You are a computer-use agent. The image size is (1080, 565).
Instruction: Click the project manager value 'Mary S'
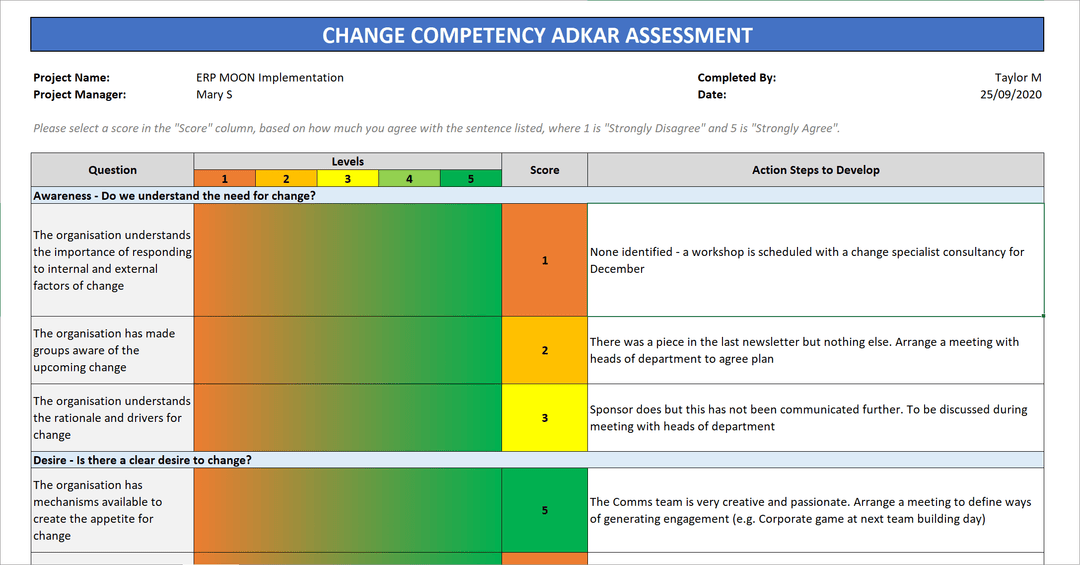(215, 95)
